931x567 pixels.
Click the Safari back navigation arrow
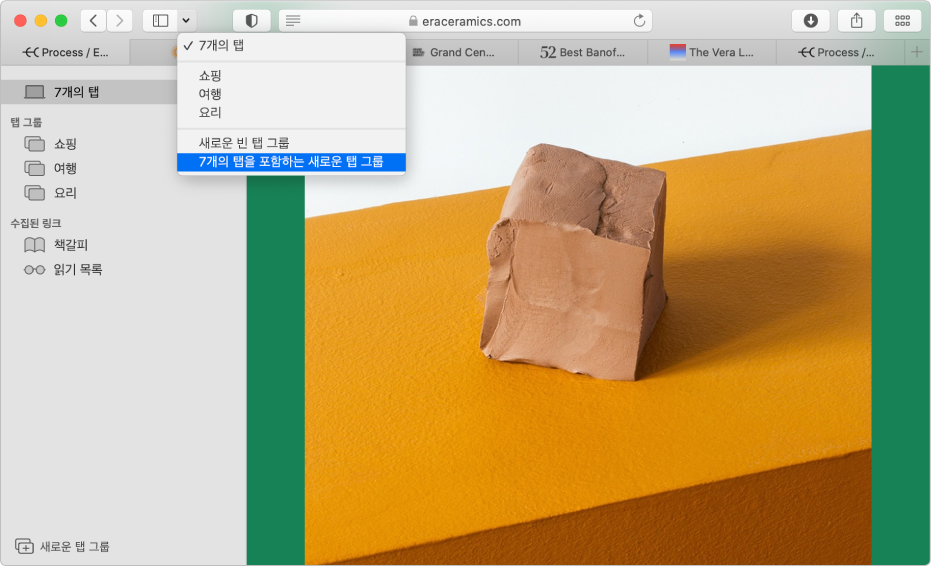tap(93, 20)
